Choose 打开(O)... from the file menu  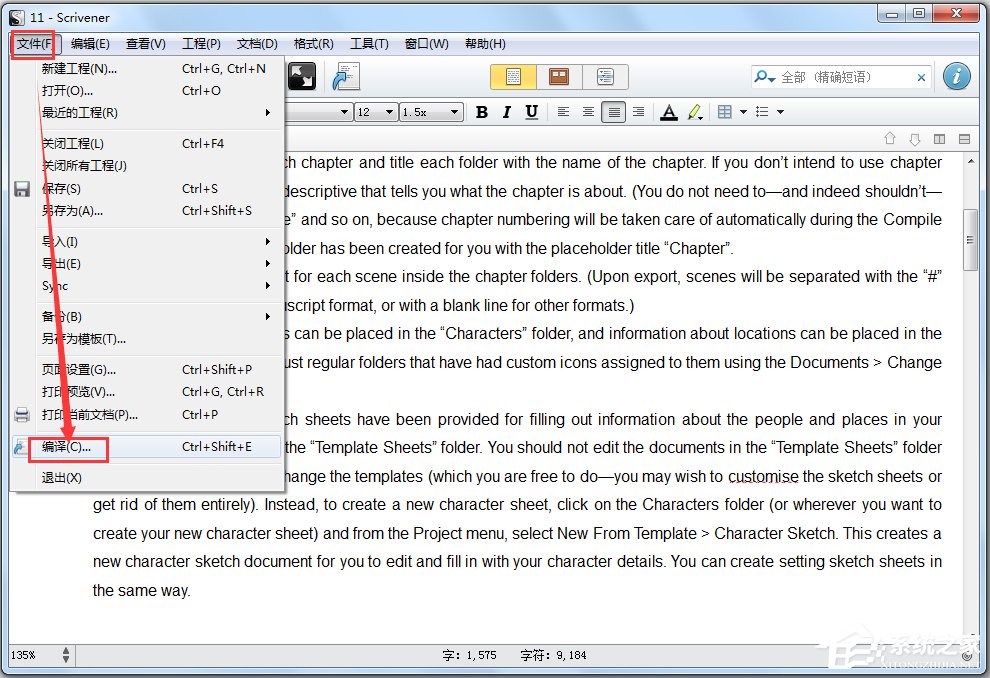click(x=146, y=90)
